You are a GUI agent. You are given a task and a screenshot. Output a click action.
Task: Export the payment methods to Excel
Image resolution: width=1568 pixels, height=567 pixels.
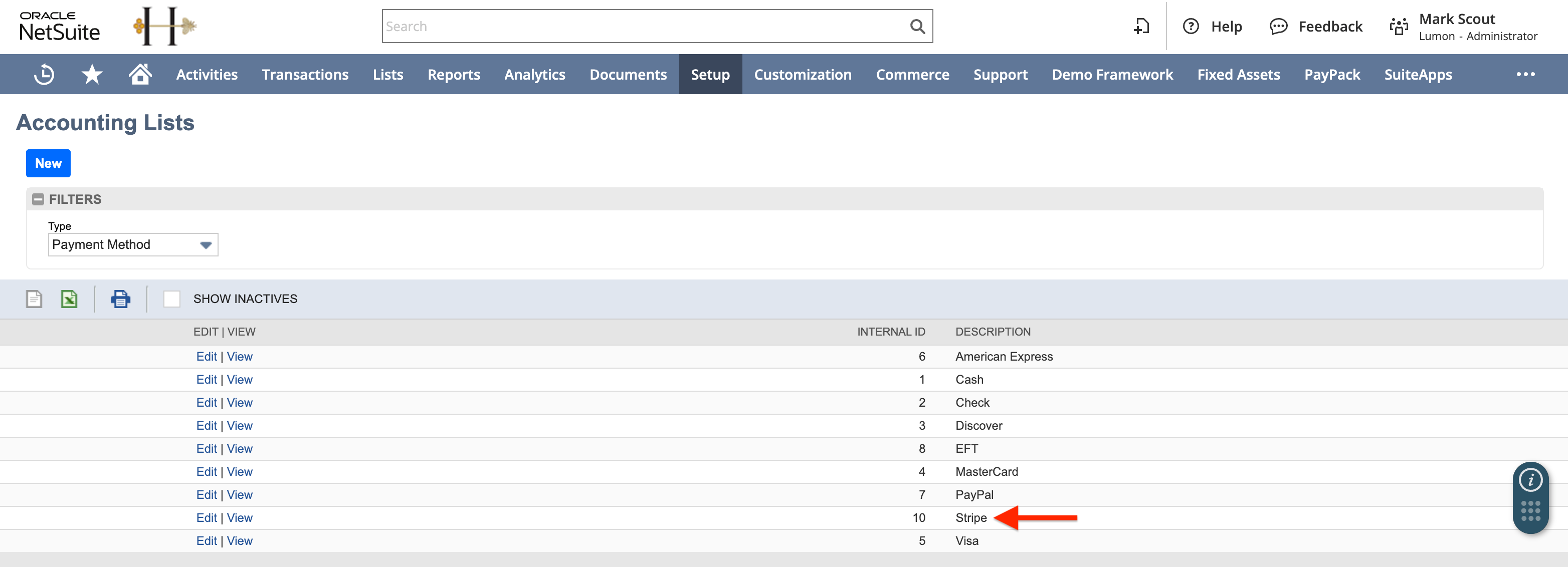69,299
